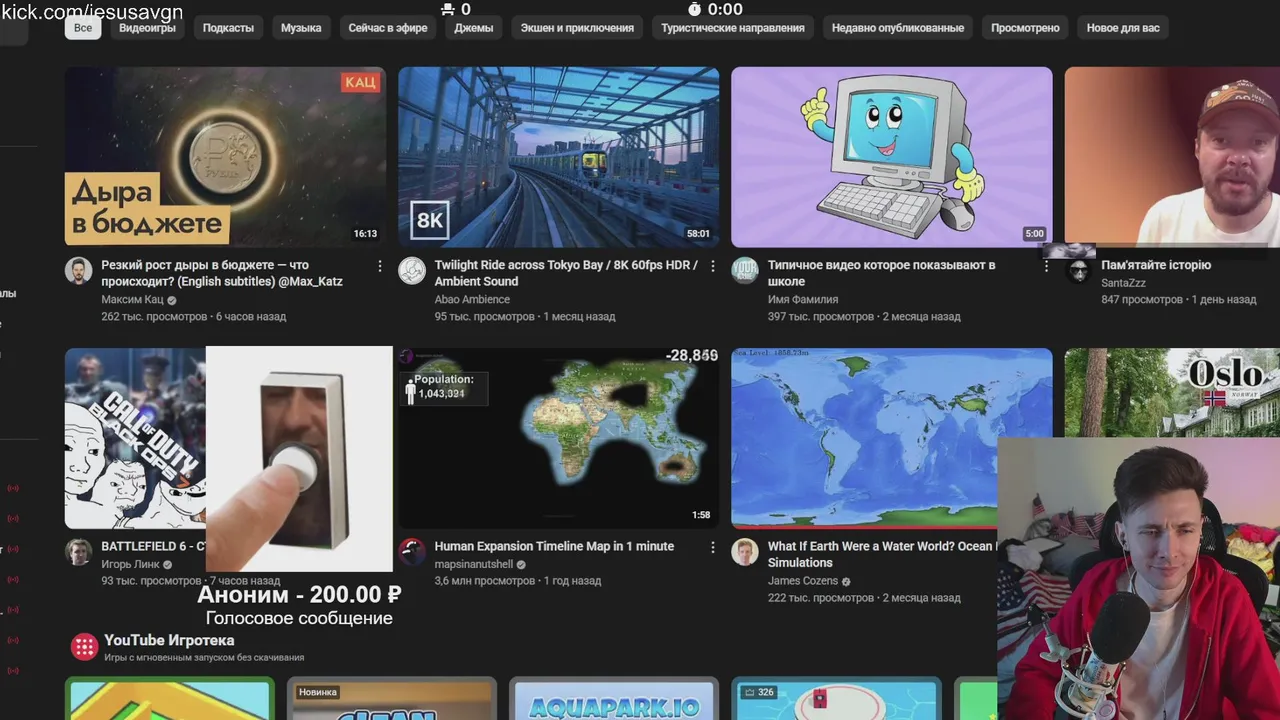Select 'Экшен и приключения' filter chip
Viewport: 1280px width, 720px height.
pyautogui.click(x=577, y=28)
